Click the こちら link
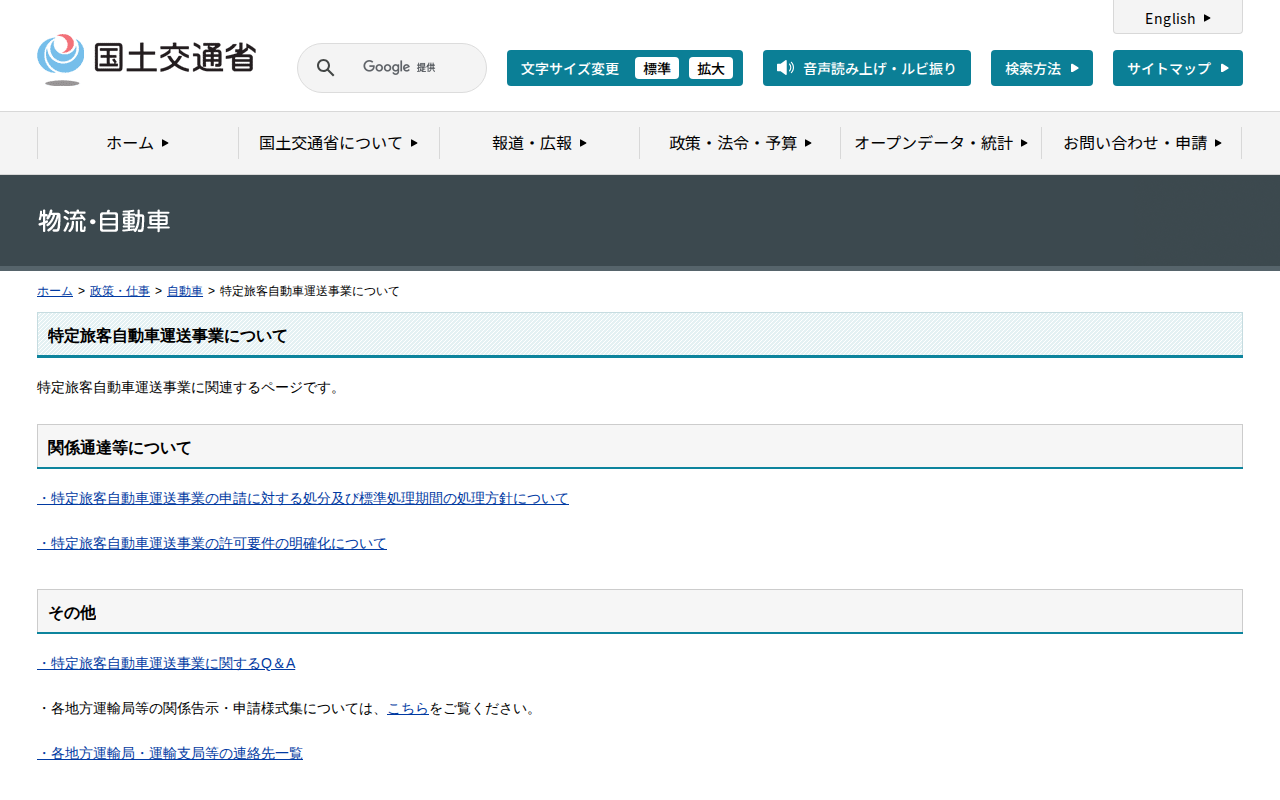Viewport: 1280px width, 800px height. point(408,708)
